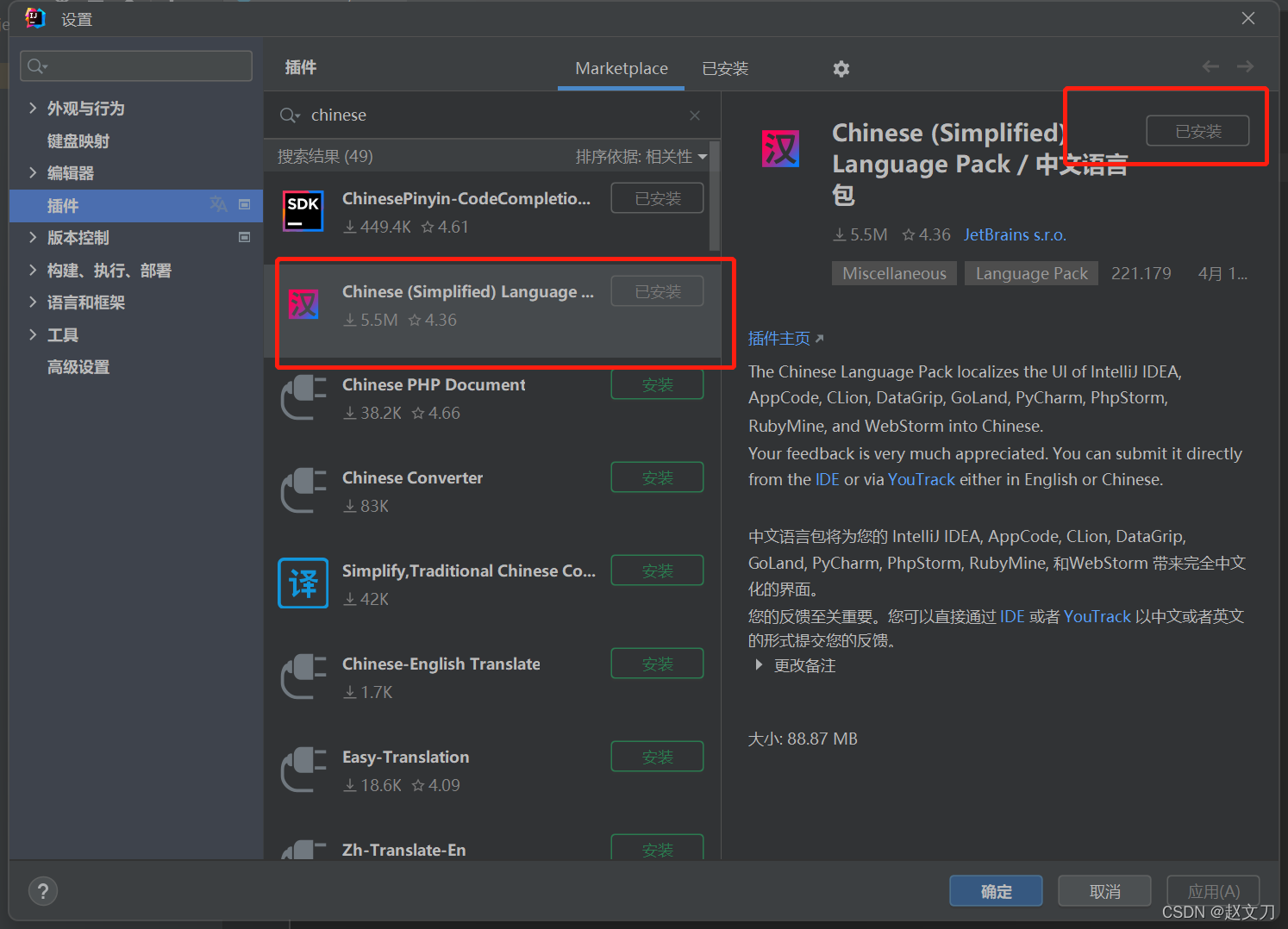Expand the 构建、执行、部署 node
Screen dimensions: 1288x929
[x=33, y=270]
